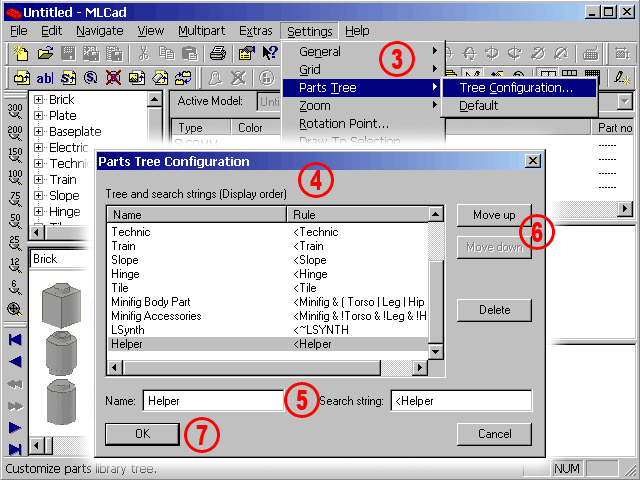
Task: Click the draw pencil with sparkle icon
Action: [622, 78]
